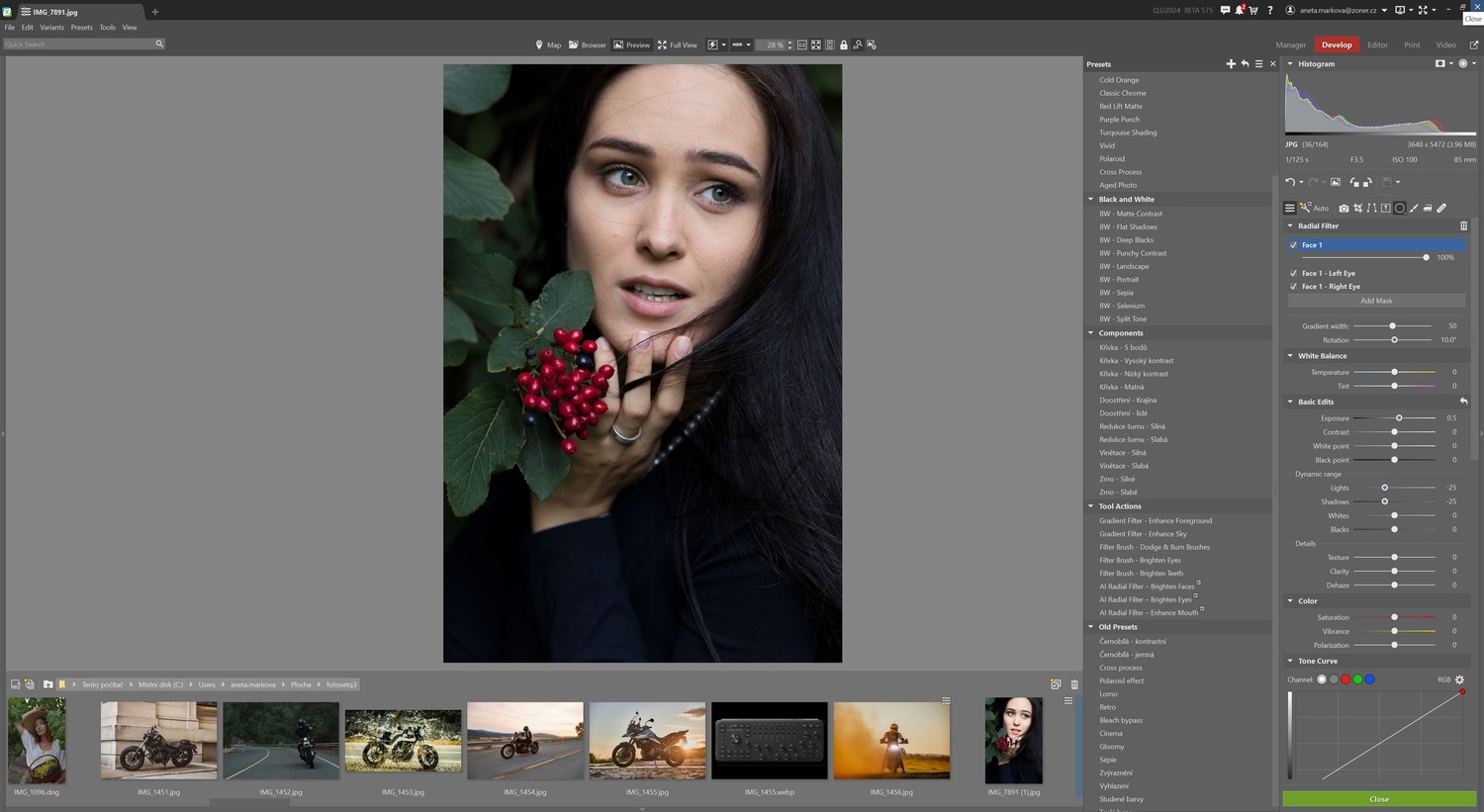1484x812 pixels.
Task: Collapse the Tone Curve section
Action: (x=1290, y=661)
